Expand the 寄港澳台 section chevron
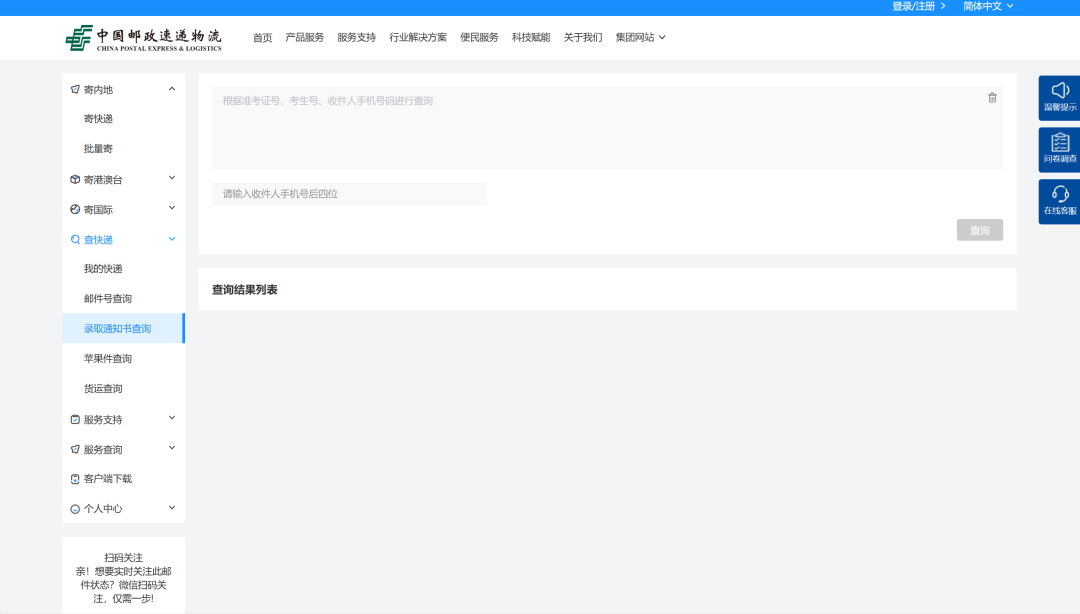 coord(172,178)
